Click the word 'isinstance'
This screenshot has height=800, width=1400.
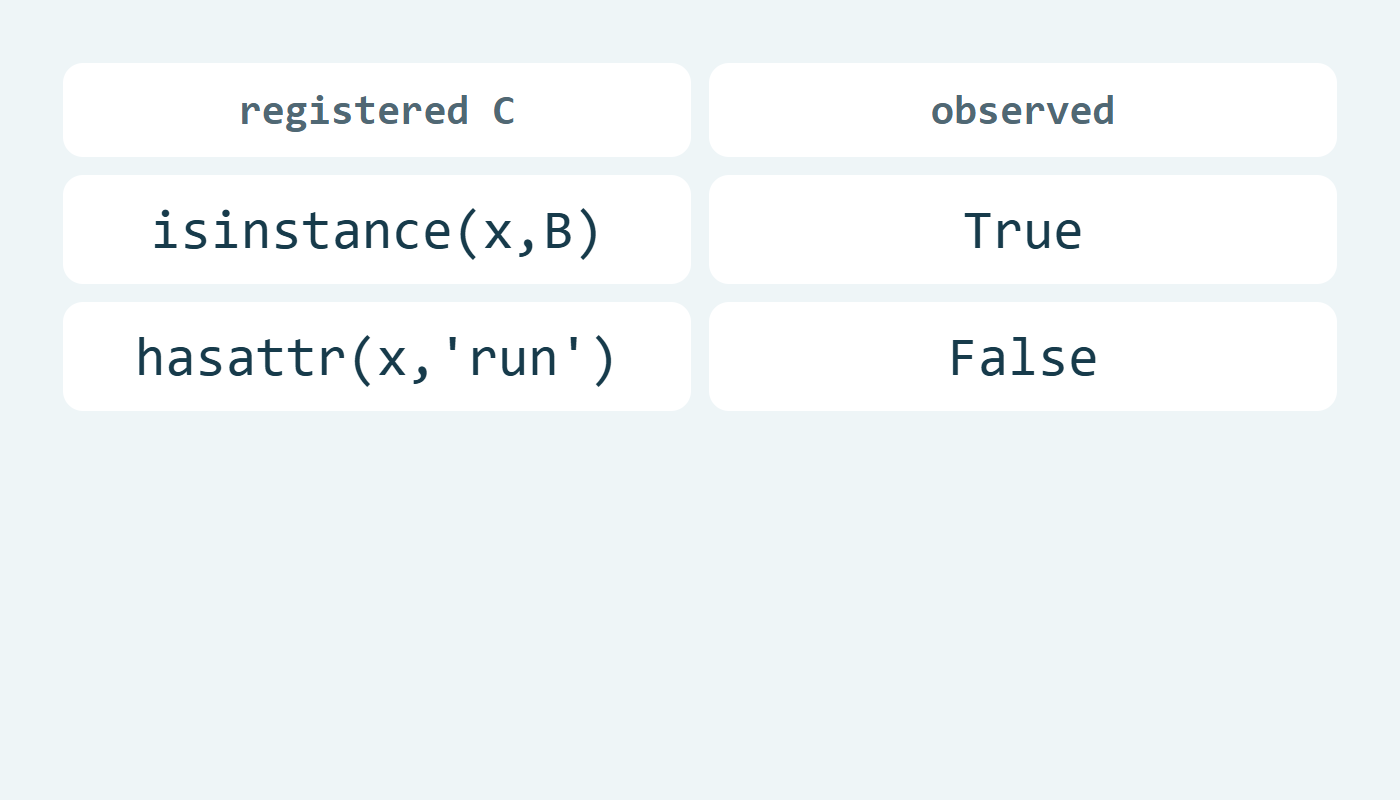tap(302, 231)
